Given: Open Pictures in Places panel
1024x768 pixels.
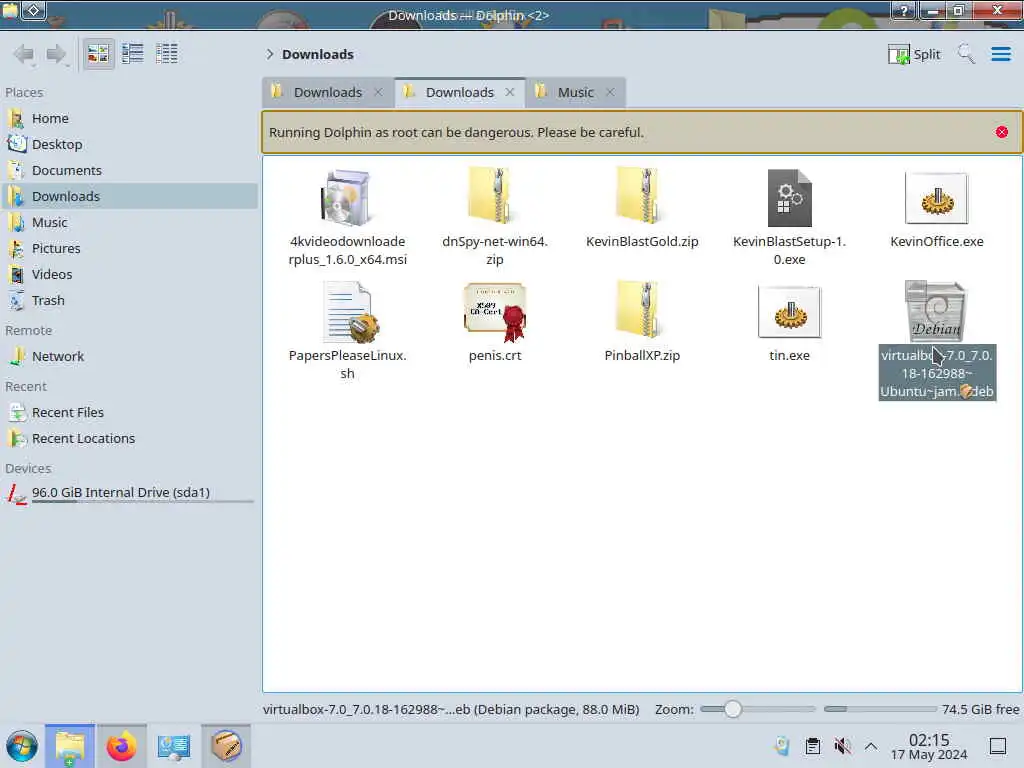Looking at the screenshot, I should tap(129, 248).
